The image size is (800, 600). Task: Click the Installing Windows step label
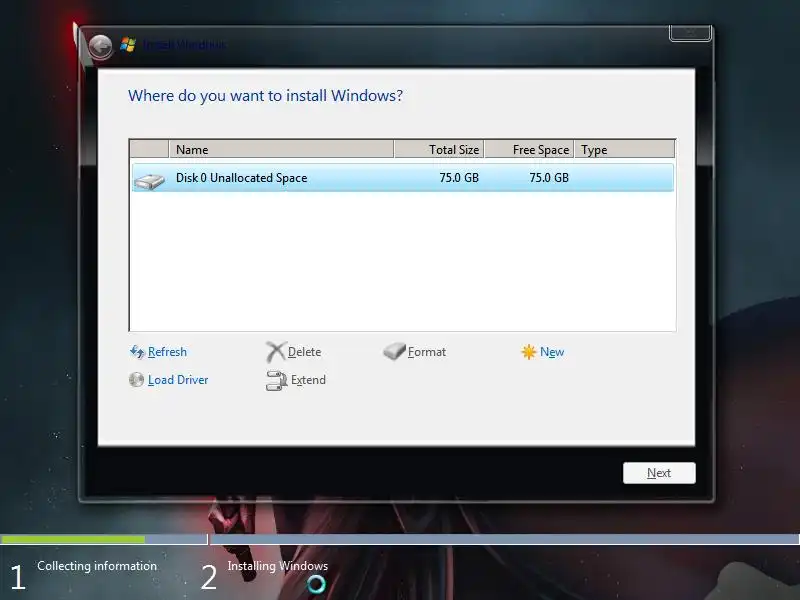278,566
